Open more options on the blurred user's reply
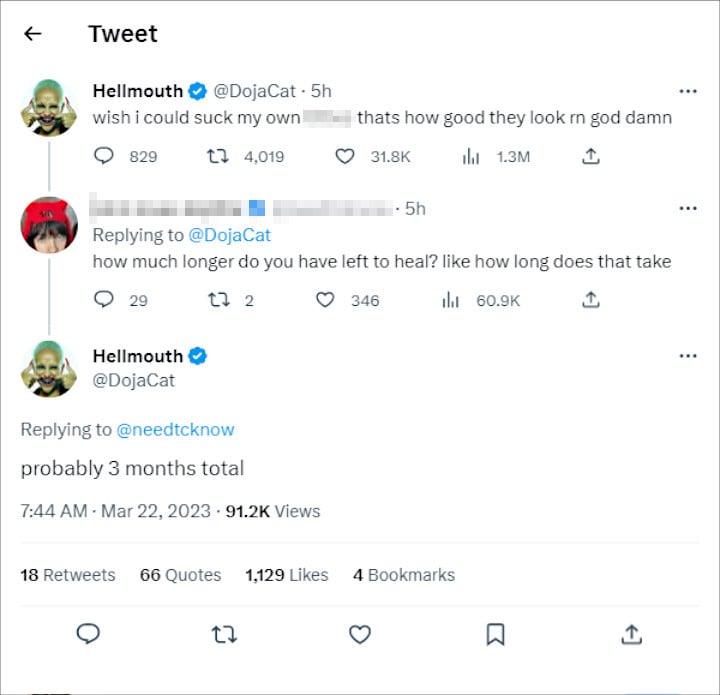 pyautogui.click(x=687, y=208)
